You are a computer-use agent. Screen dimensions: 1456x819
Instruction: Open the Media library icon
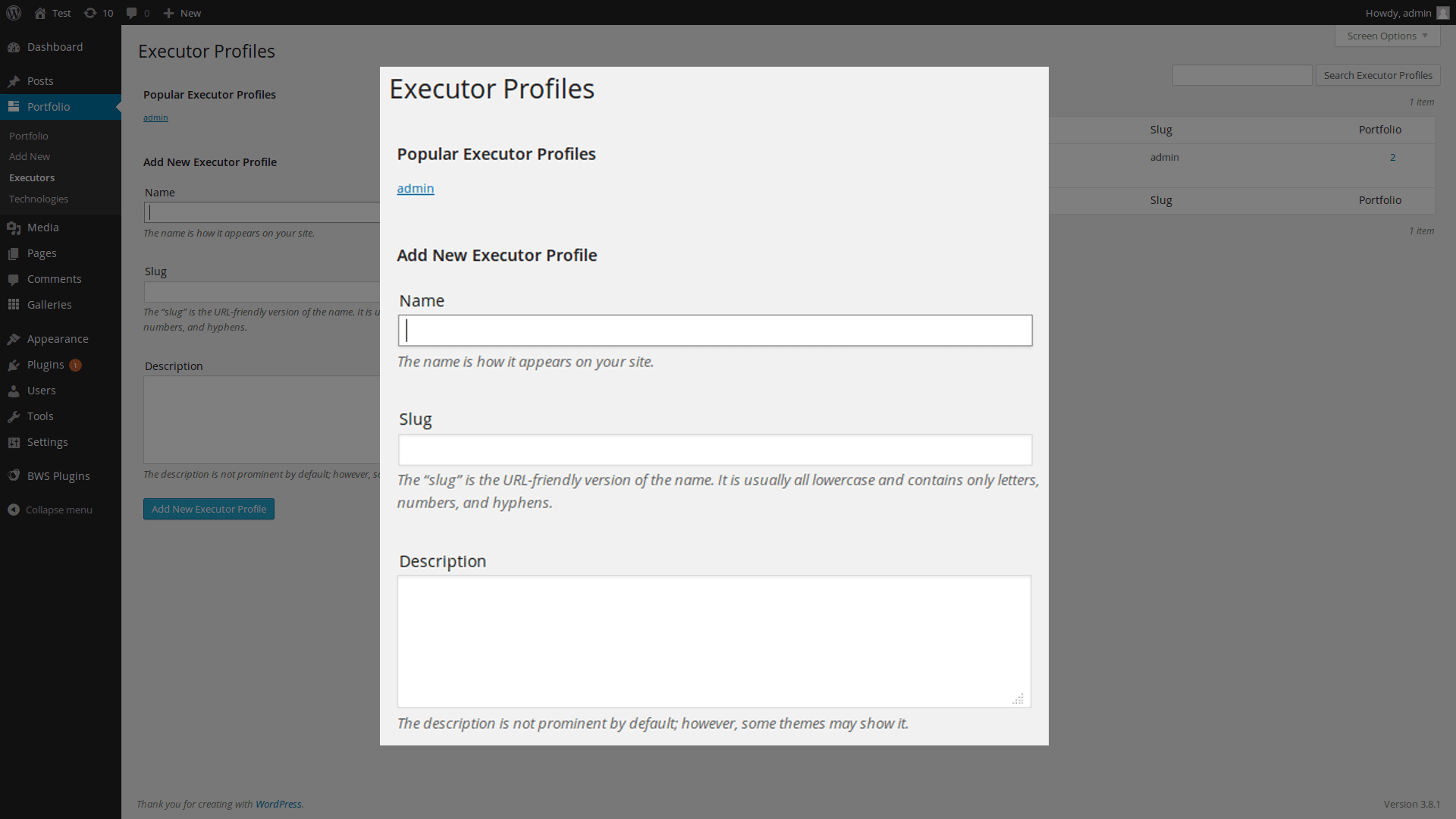(14, 227)
